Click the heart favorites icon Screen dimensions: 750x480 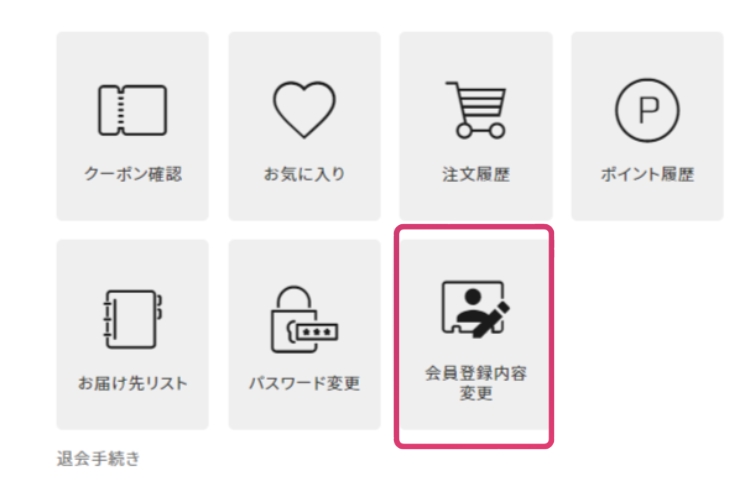coord(304,109)
